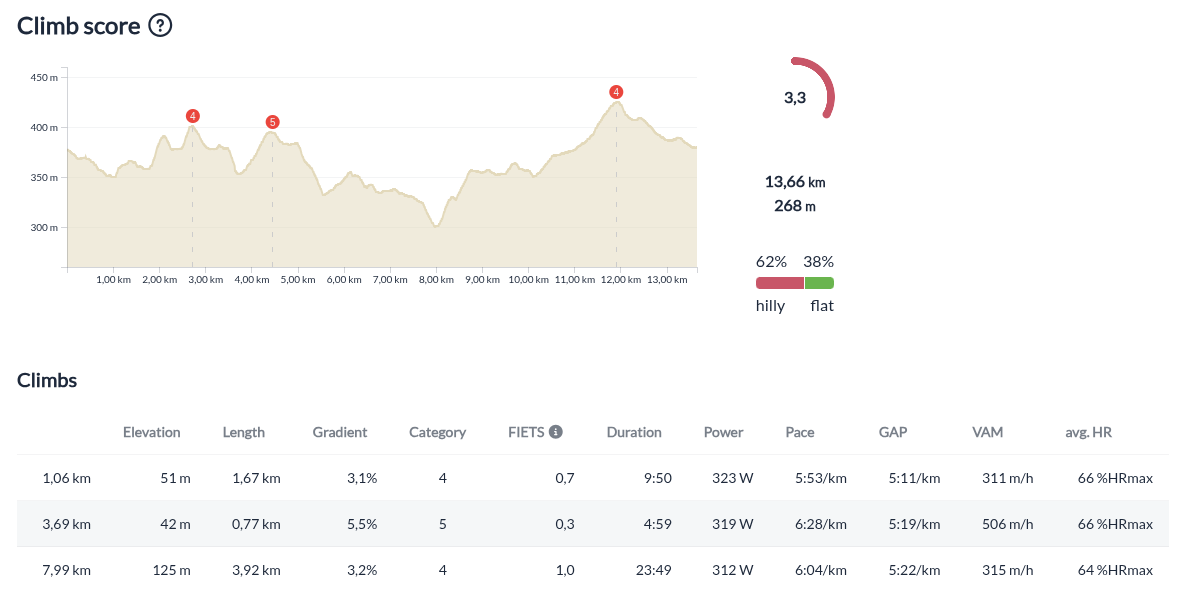Image resolution: width=1183 pixels, height=602 pixels.
Task: Select the category 5 climb marker
Action: 272,122
